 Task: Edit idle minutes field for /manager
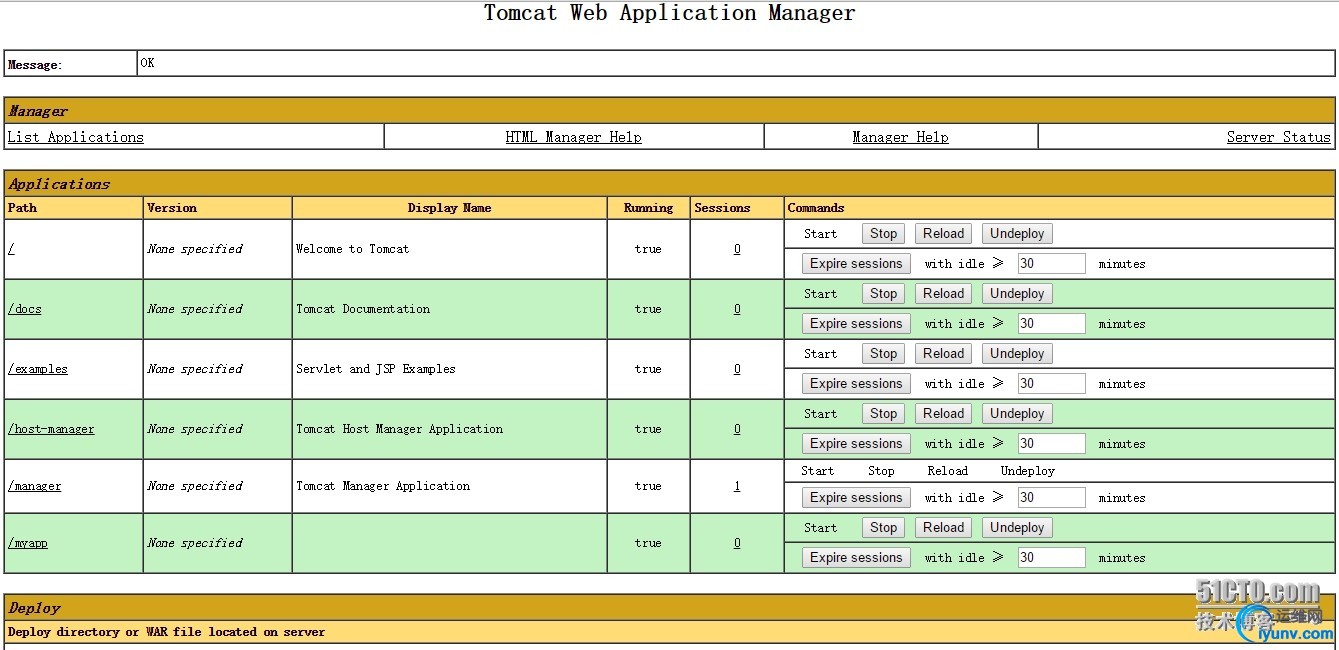(1051, 498)
